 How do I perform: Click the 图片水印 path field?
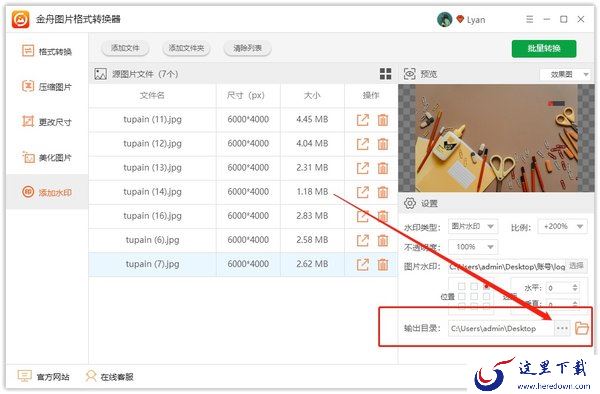coord(507,266)
